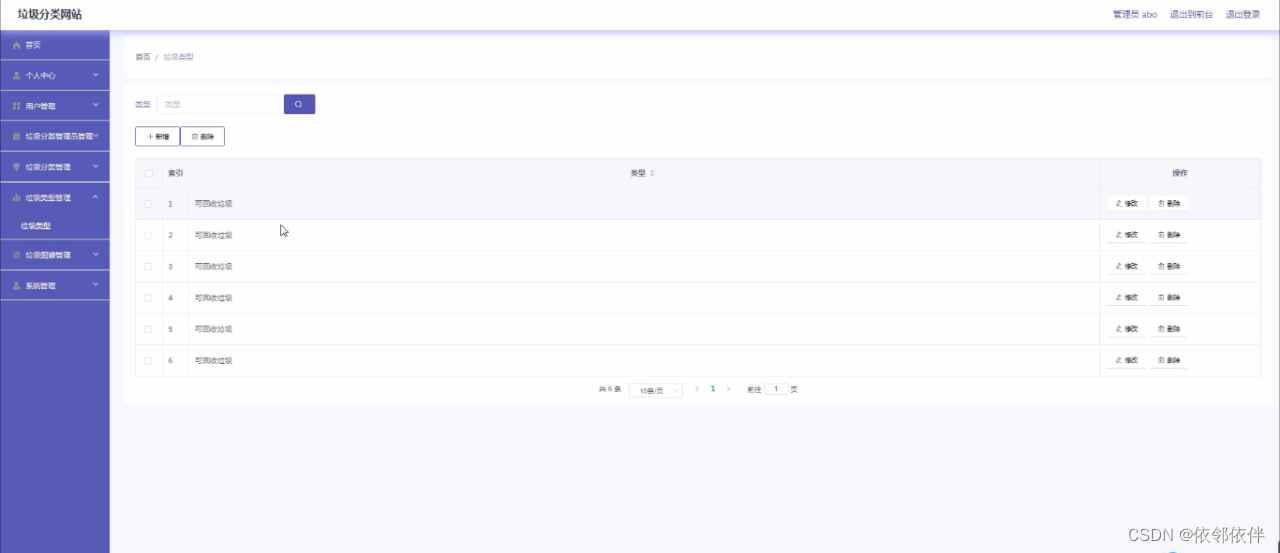The width and height of the screenshot is (1280, 553).
Task: Expand 垃圾分类管理员管理 using its chevron
Action: (x=97, y=136)
